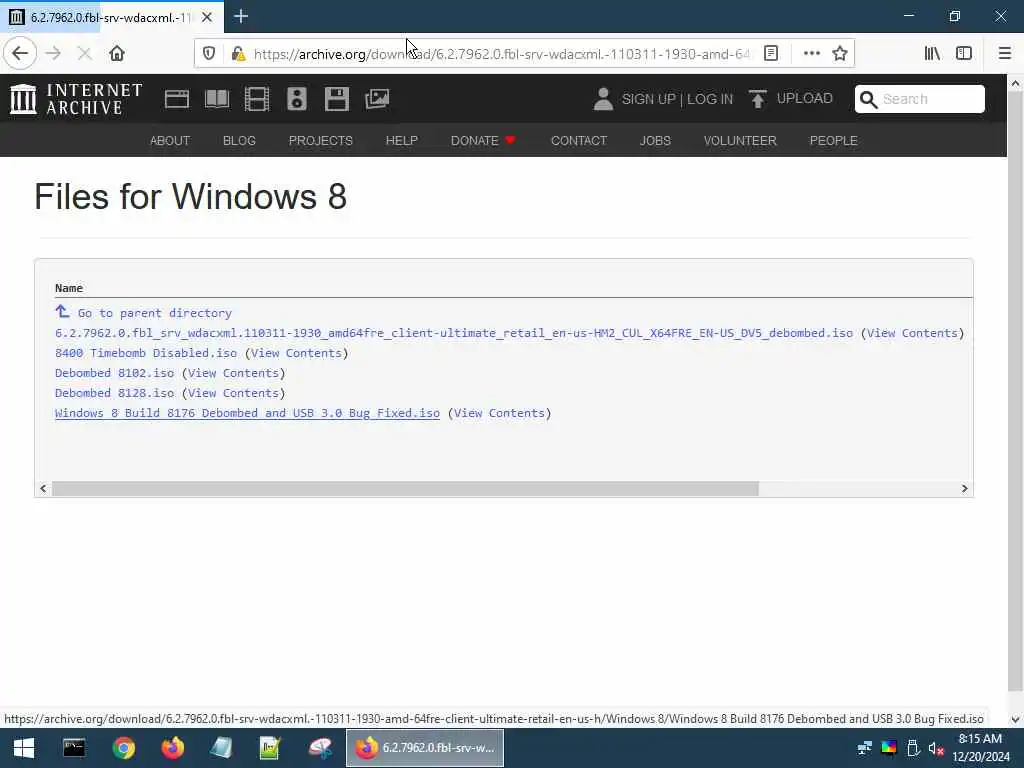Show site security via the padlock icon
Viewport: 1024px width, 768px height.
click(238, 54)
